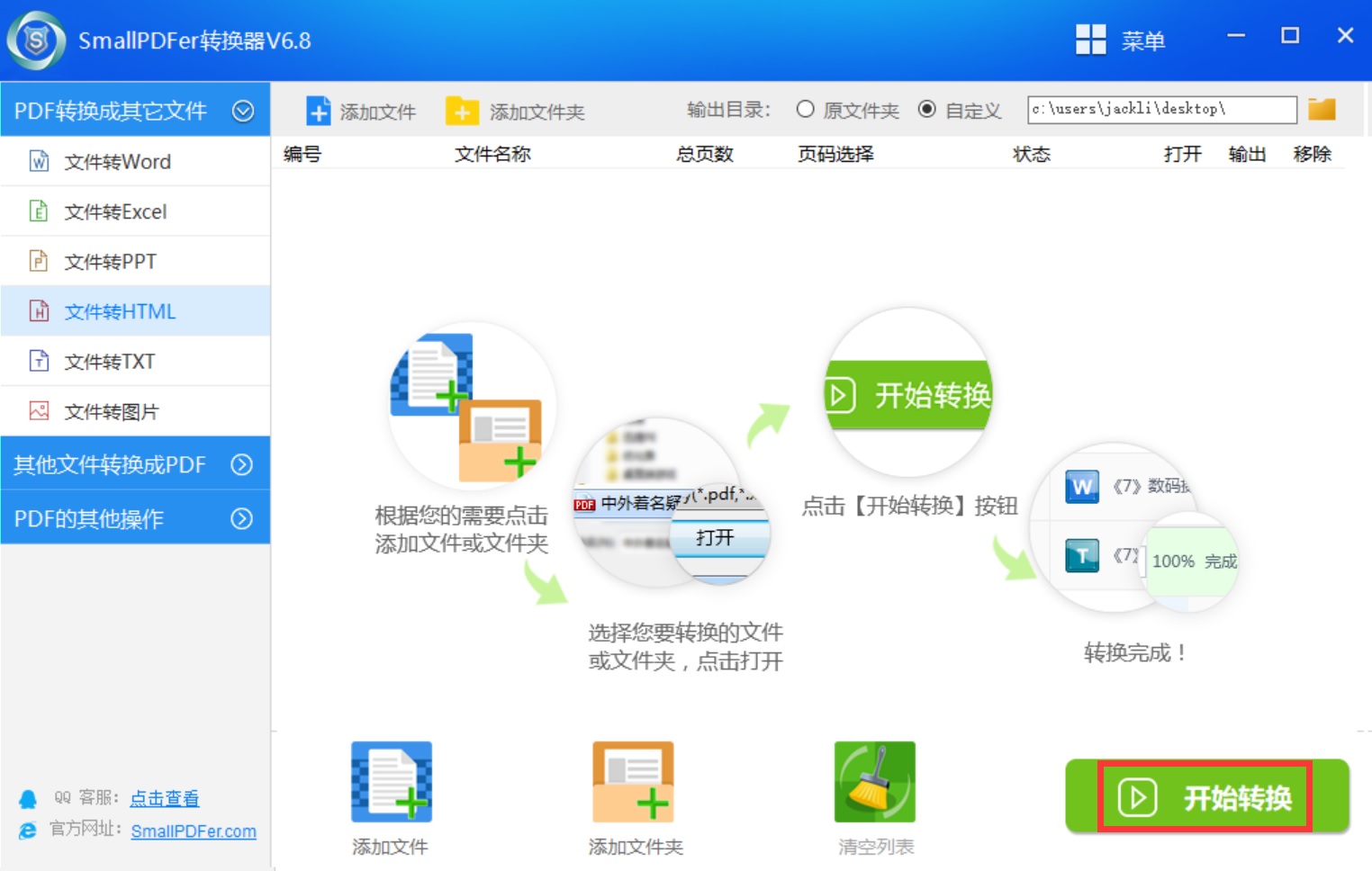The height and width of the screenshot is (871, 1372).
Task: Click the image file icon beside 文件转图片
Action: click(39, 411)
